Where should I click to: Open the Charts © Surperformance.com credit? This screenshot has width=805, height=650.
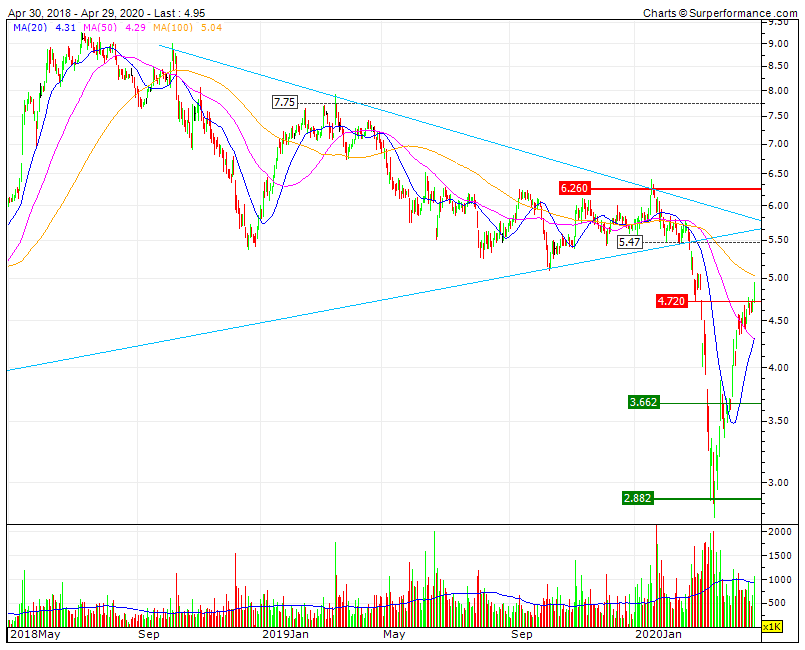click(720, 13)
